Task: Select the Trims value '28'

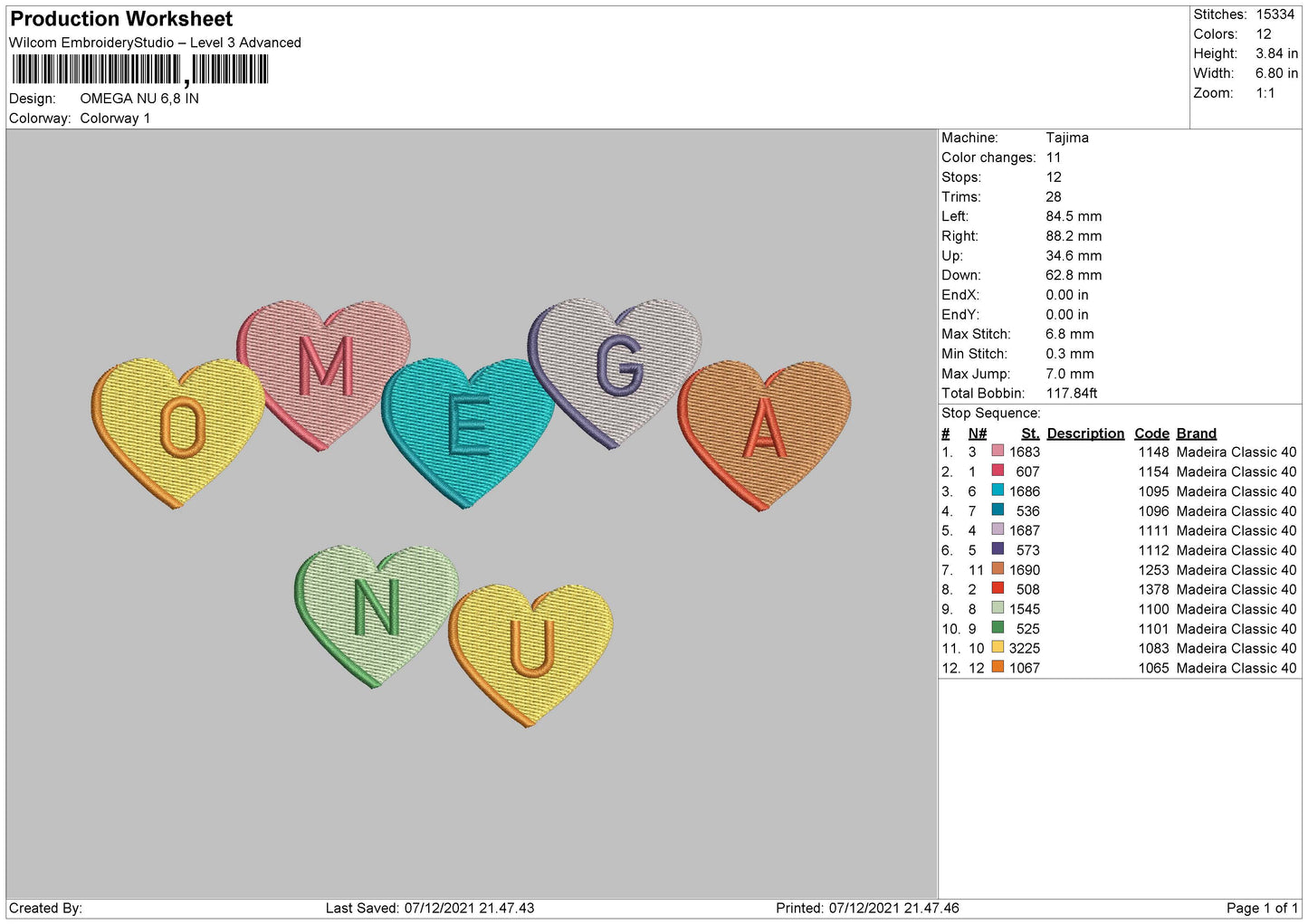Action: click(x=1054, y=196)
